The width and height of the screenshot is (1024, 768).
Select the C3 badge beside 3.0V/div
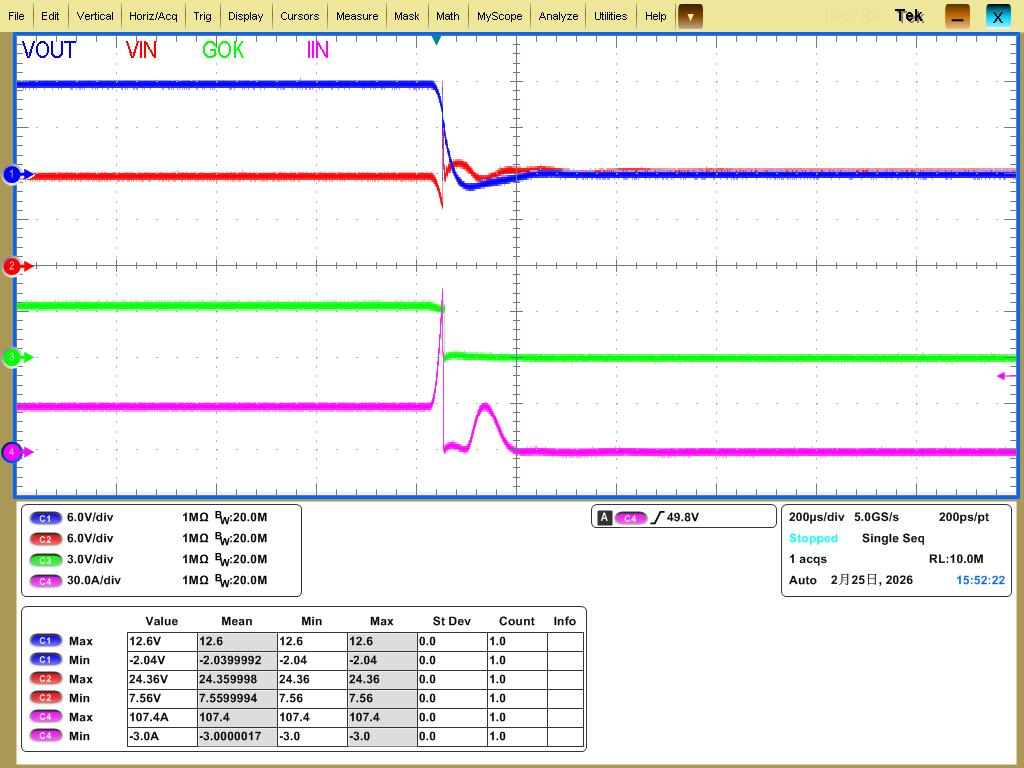point(45,560)
